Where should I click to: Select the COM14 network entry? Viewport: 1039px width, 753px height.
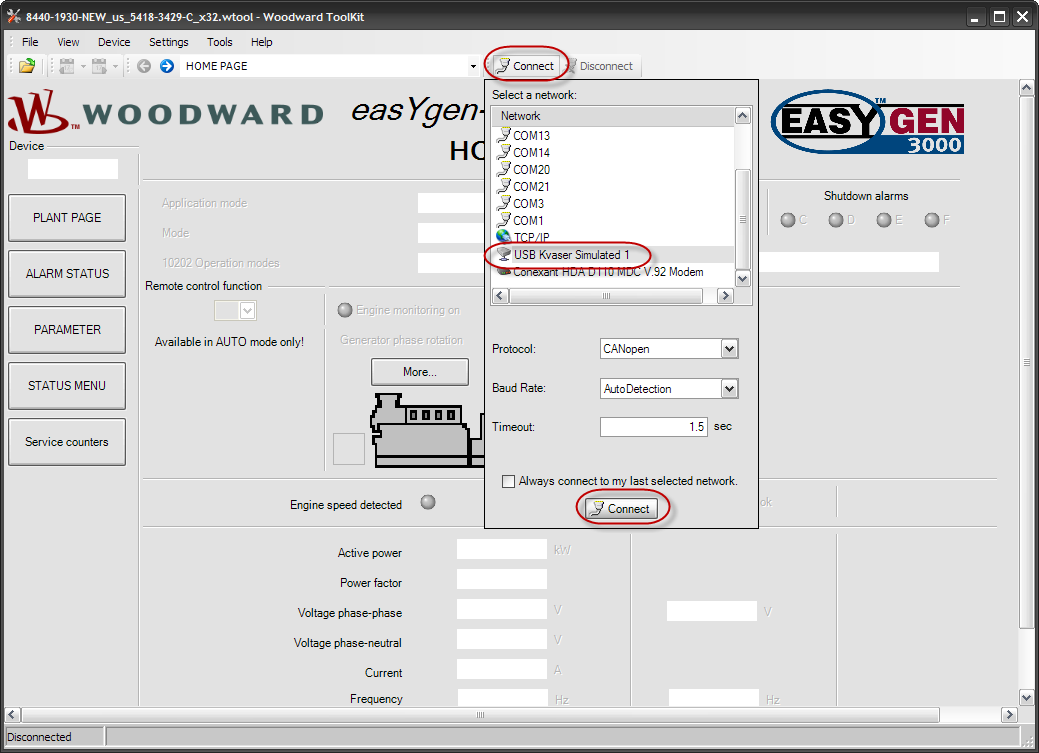531,152
